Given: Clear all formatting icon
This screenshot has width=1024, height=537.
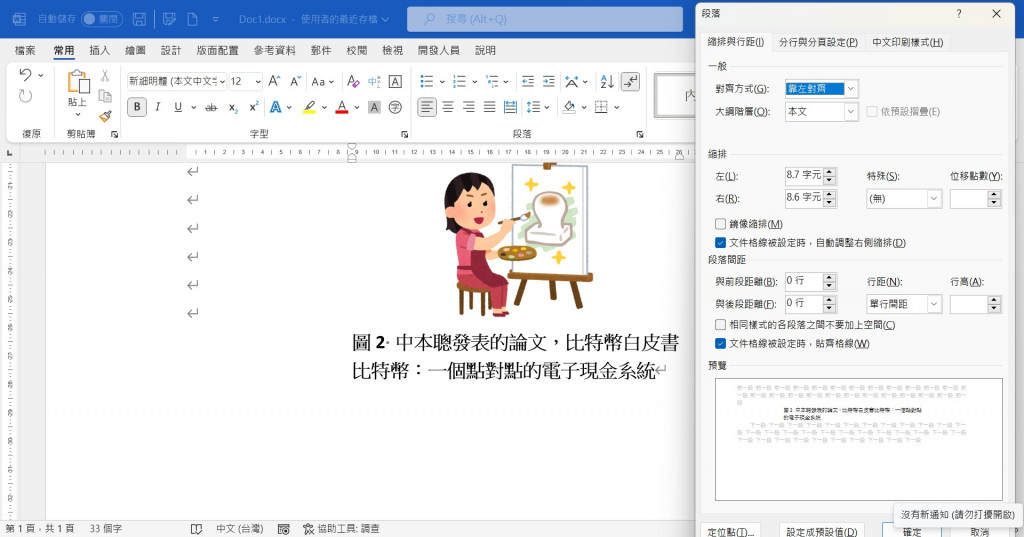Looking at the screenshot, I should click(353, 81).
